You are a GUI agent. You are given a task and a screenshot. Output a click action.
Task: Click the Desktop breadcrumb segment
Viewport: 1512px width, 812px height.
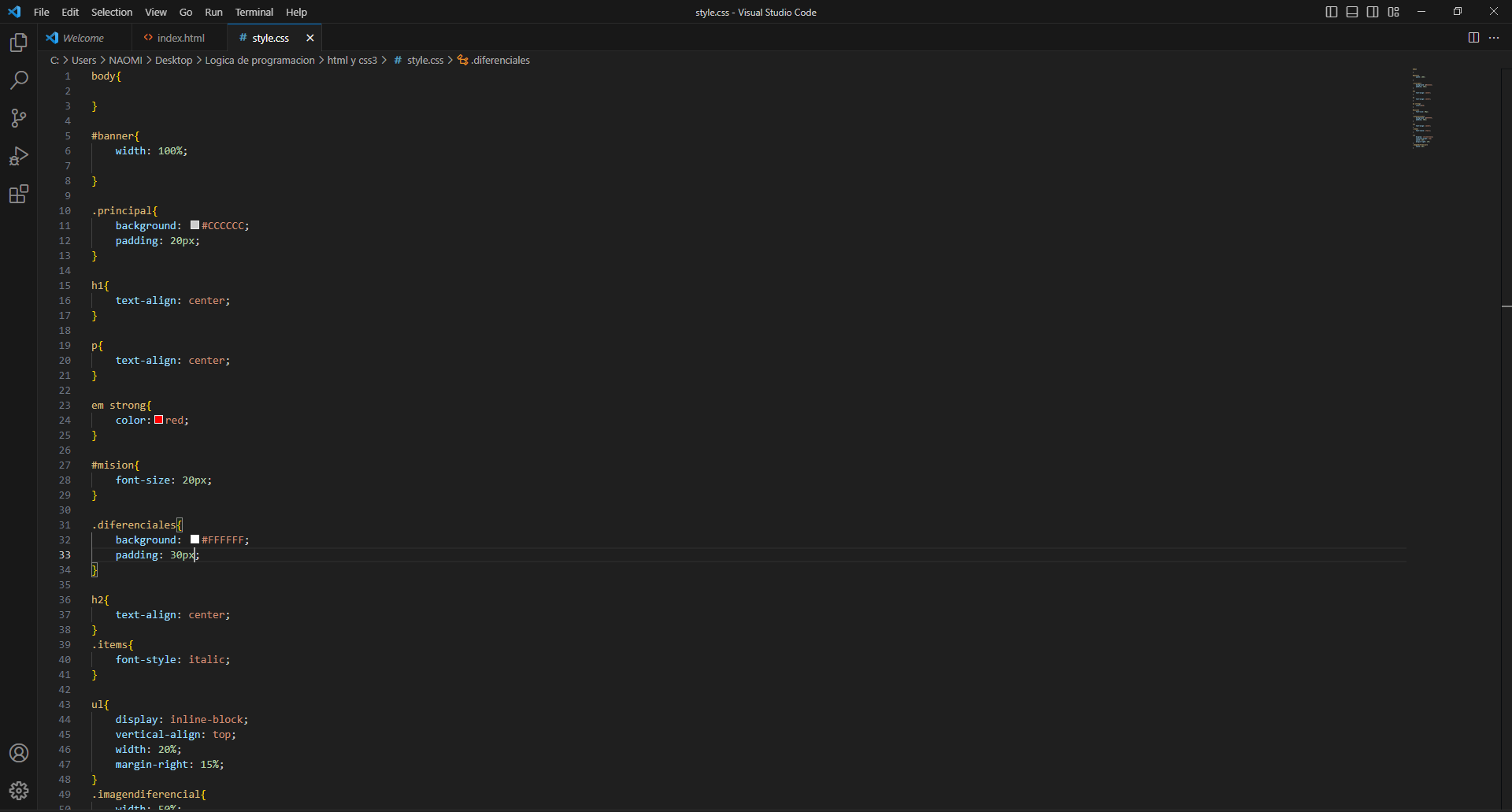point(173,60)
